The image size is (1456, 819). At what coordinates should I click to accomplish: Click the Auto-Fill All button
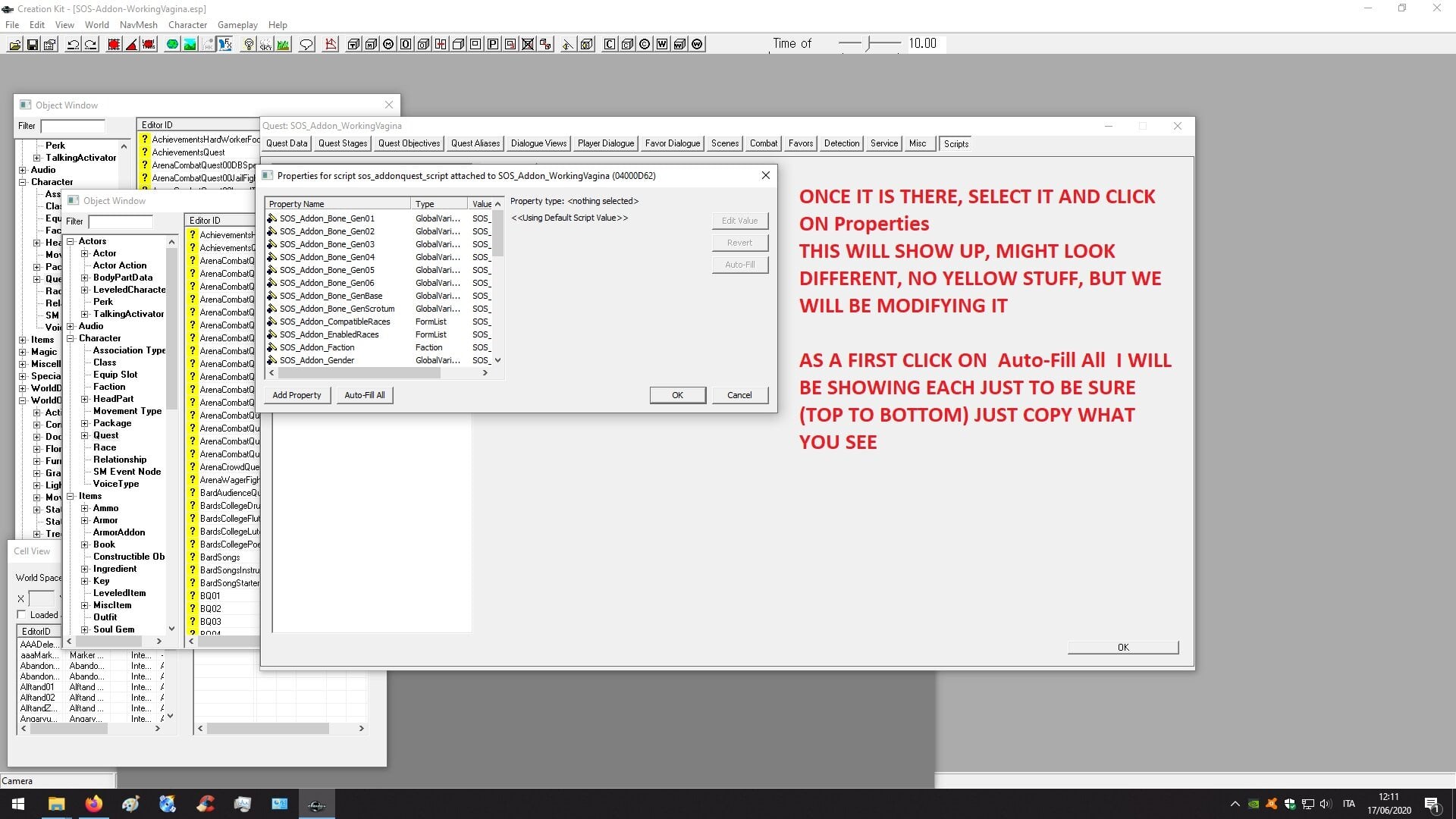tap(365, 395)
